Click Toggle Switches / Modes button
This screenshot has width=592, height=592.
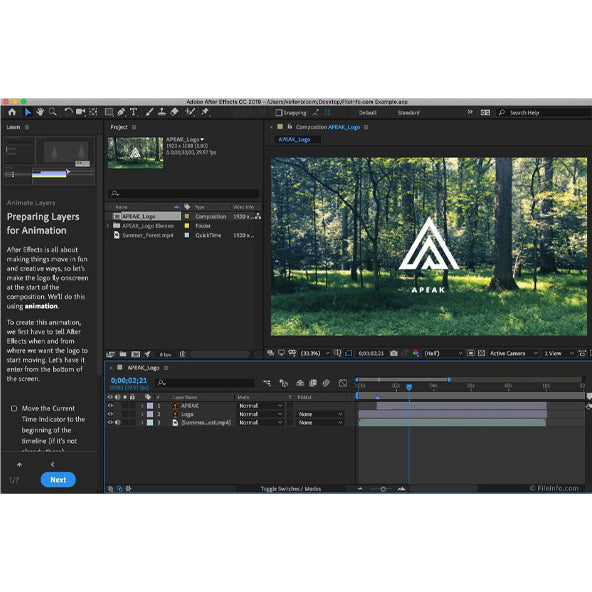[x=291, y=489]
